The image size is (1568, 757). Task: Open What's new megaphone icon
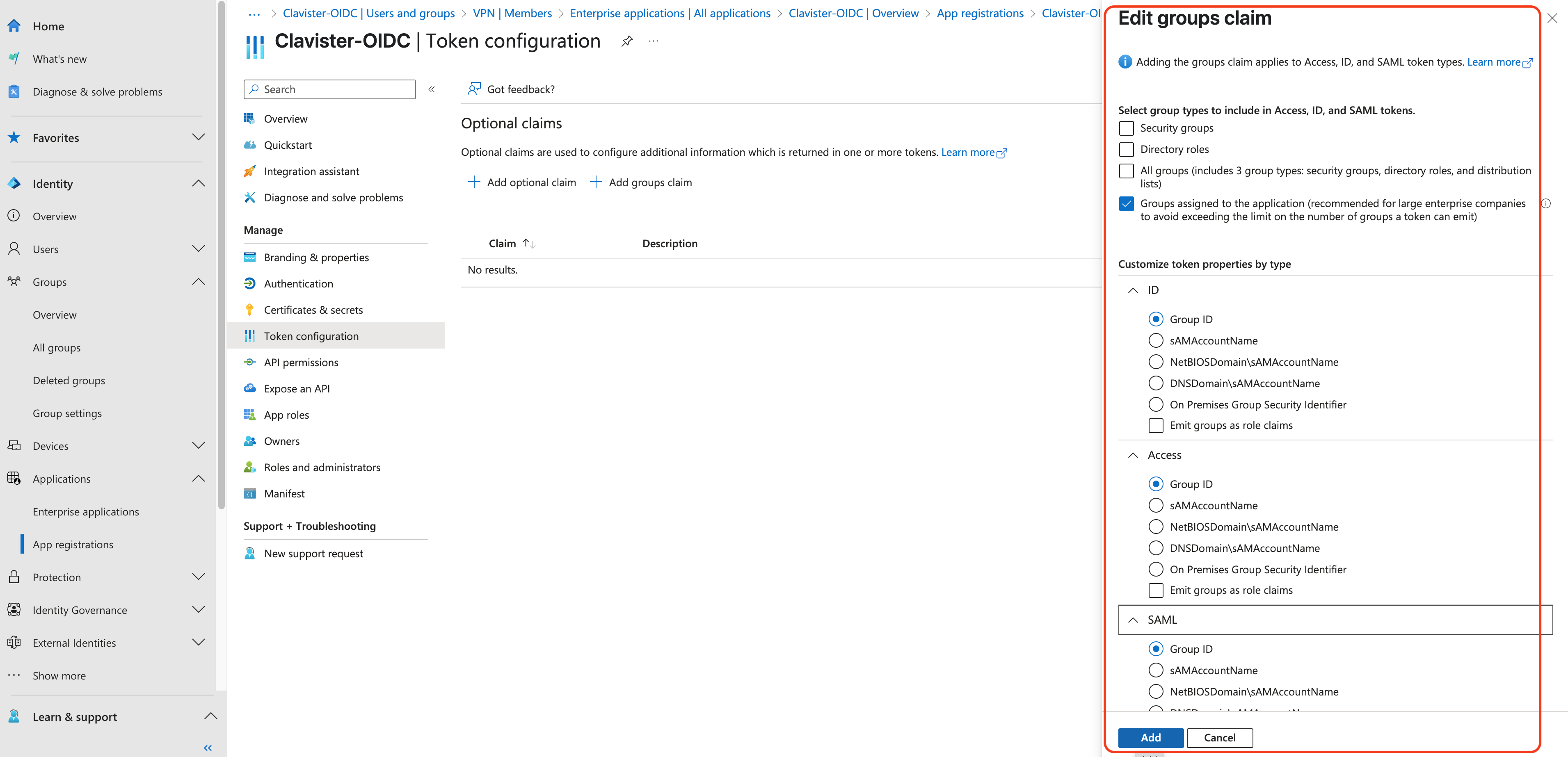pos(14,59)
